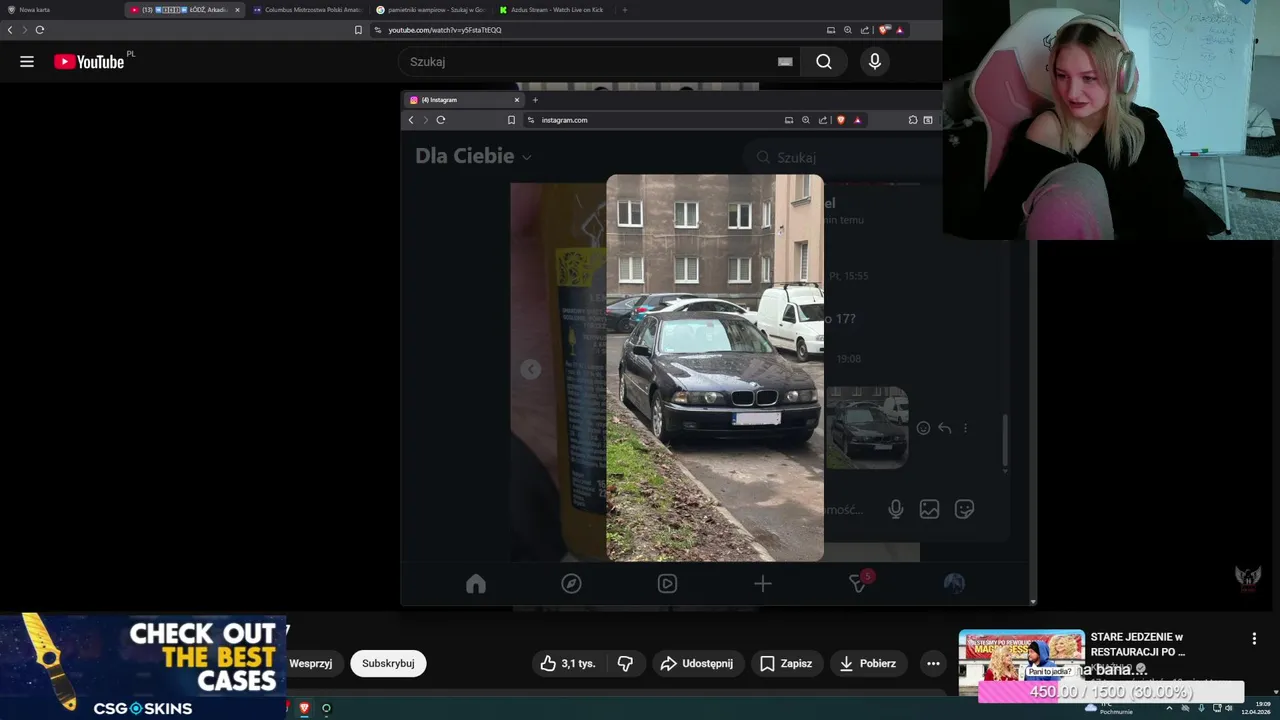Viewport: 1280px width, 720px height.
Task: Click Brave browser icon in taskbar
Action: [x=304, y=708]
